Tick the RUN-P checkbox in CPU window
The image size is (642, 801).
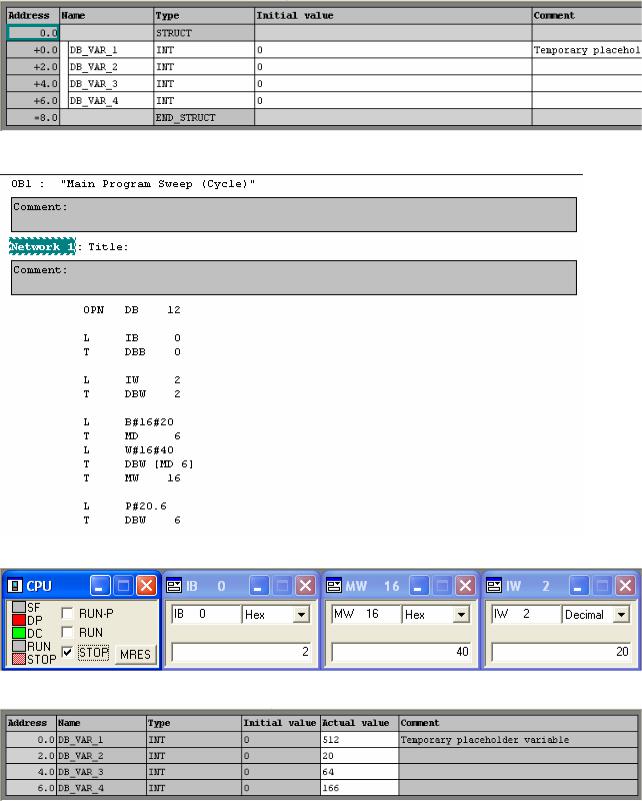(67, 613)
